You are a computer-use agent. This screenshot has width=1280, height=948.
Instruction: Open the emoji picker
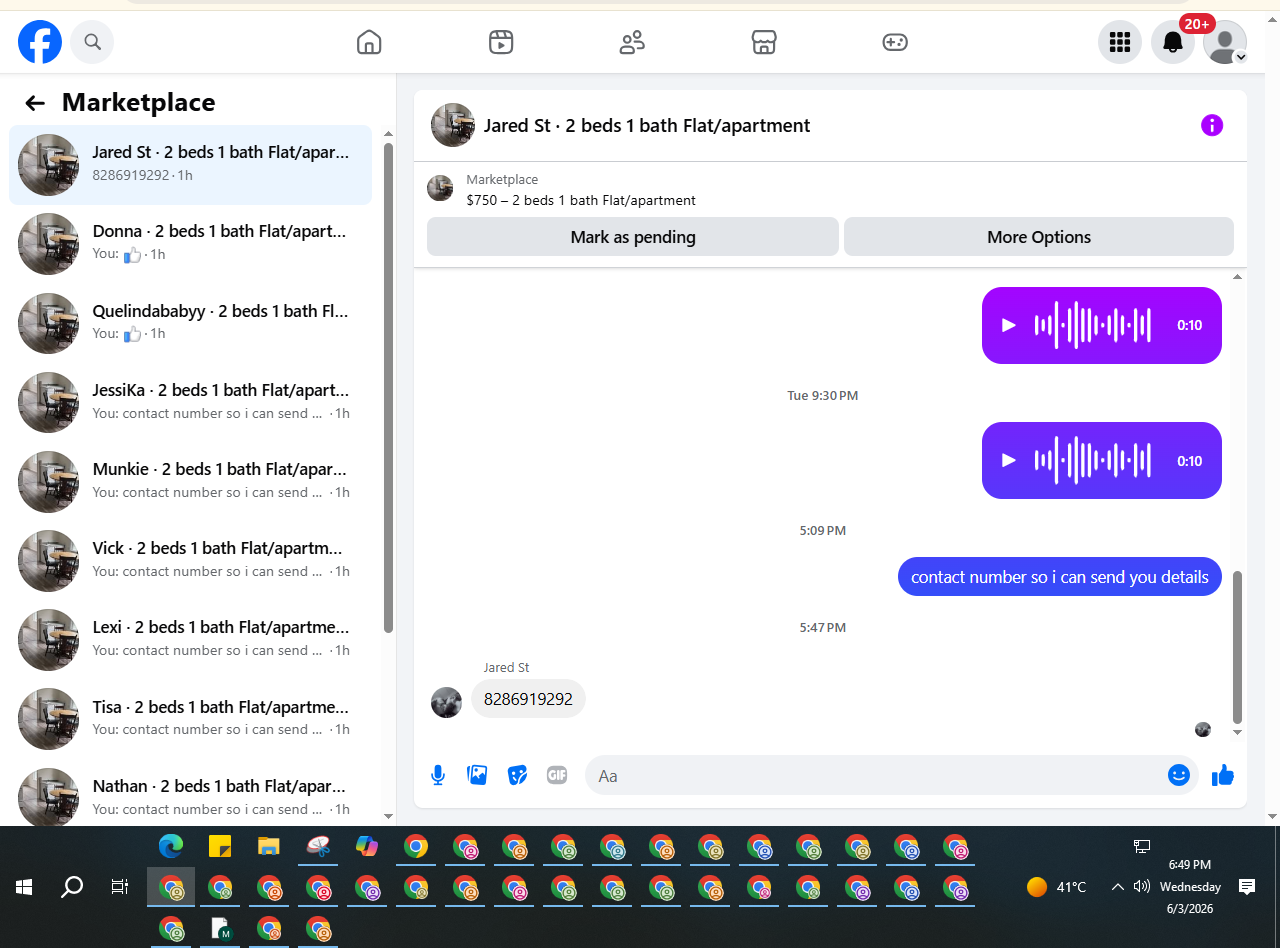click(1179, 775)
